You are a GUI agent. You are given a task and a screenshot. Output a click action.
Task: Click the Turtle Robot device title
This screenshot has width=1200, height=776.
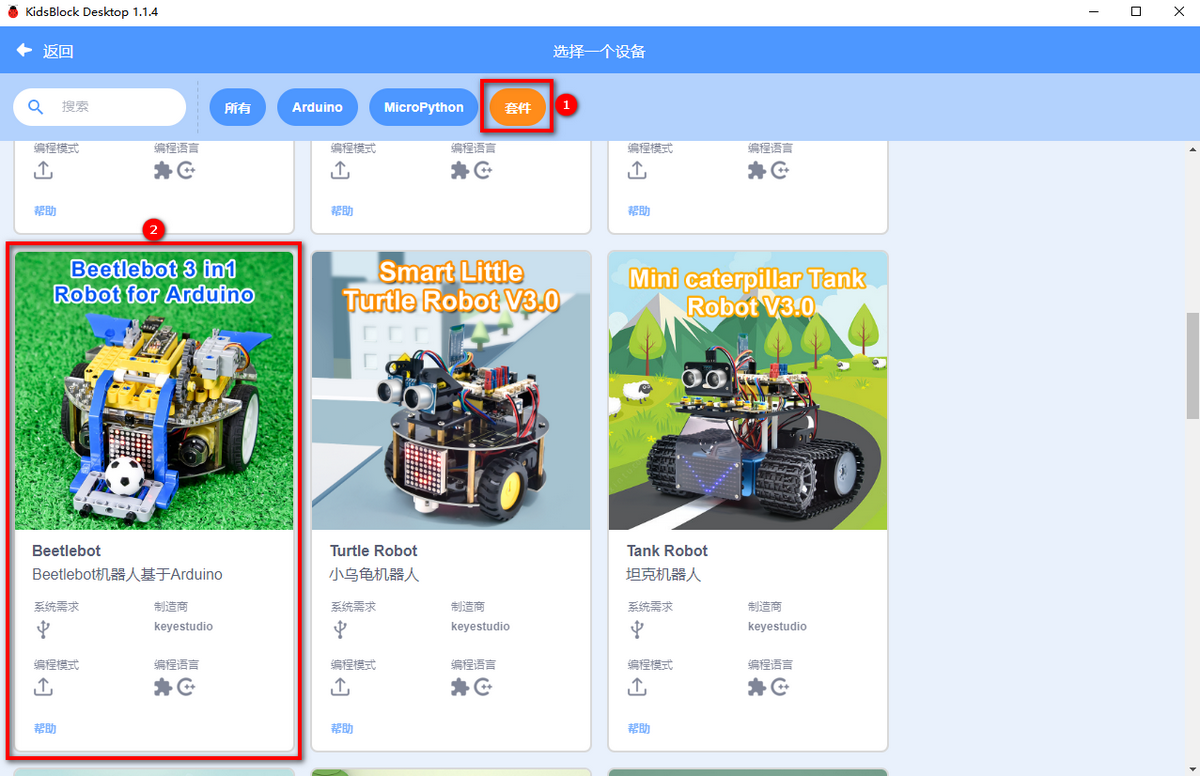click(374, 551)
